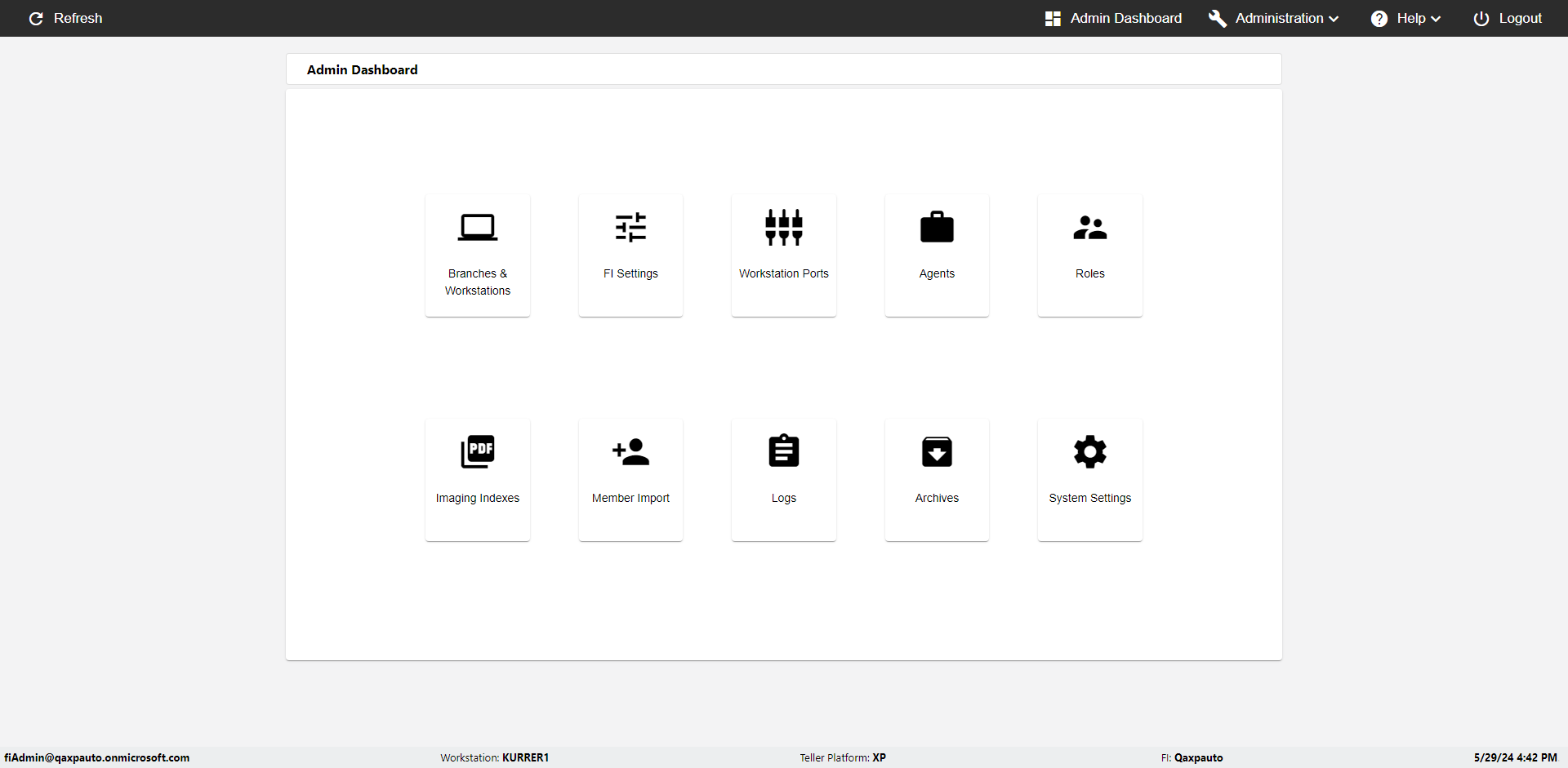This screenshot has width=1568, height=768.
Task: Click the Imaging Indexes PDF icon
Action: (478, 451)
